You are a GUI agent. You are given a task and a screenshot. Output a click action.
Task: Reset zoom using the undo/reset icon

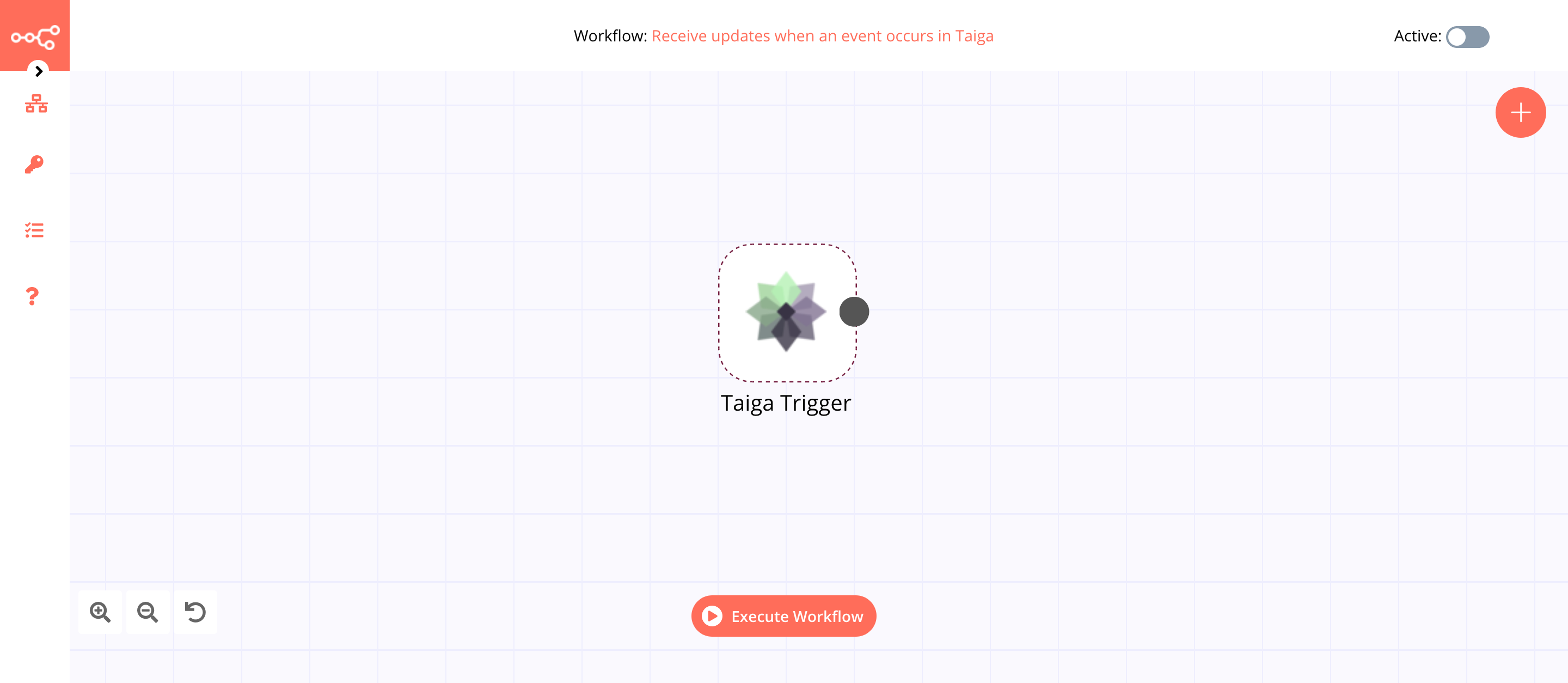click(196, 612)
